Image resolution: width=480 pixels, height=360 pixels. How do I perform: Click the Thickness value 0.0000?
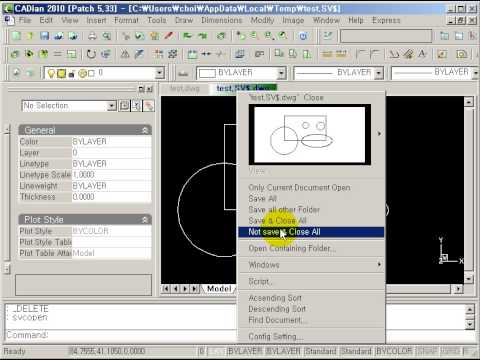tap(111, 197)
